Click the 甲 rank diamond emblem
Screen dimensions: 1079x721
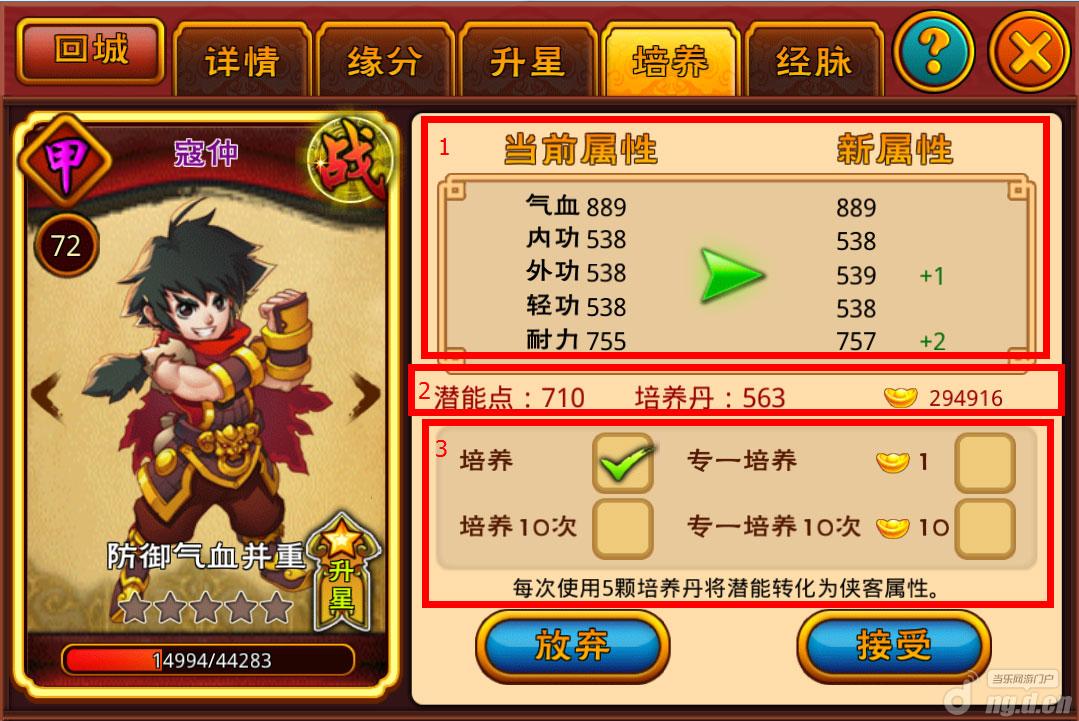[64, 162]
